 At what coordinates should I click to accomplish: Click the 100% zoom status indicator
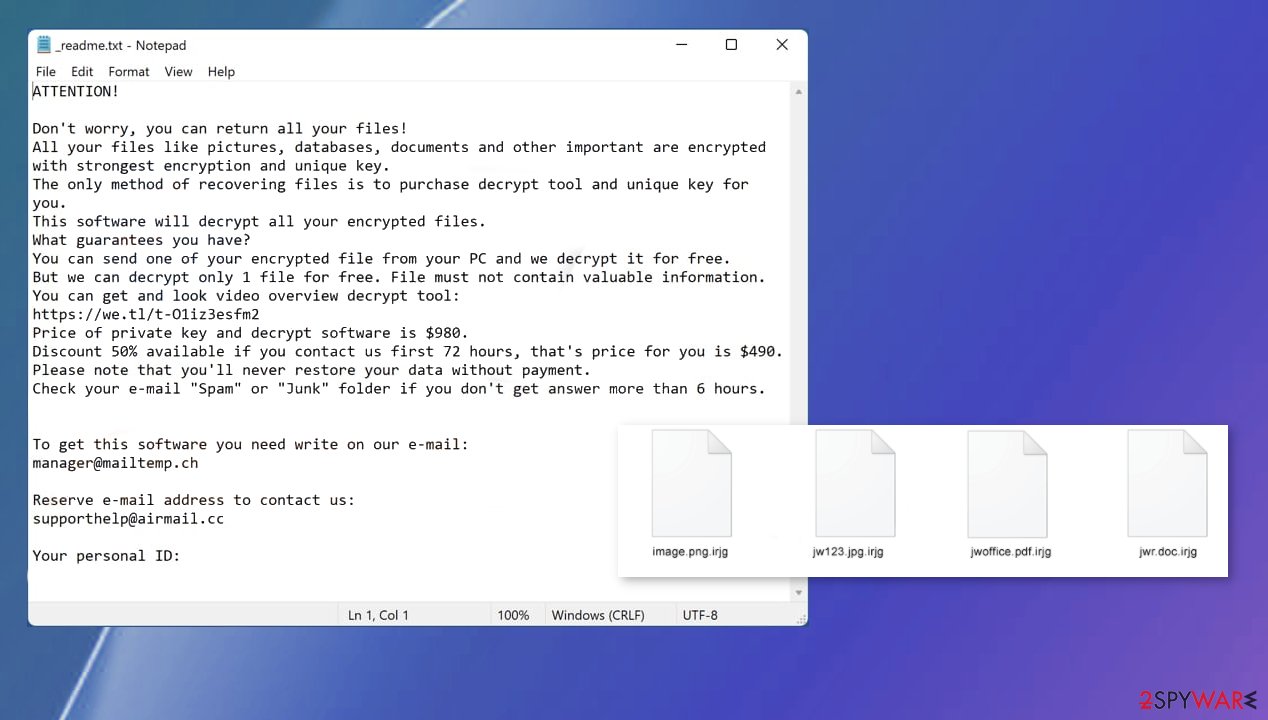pos(513,615)
